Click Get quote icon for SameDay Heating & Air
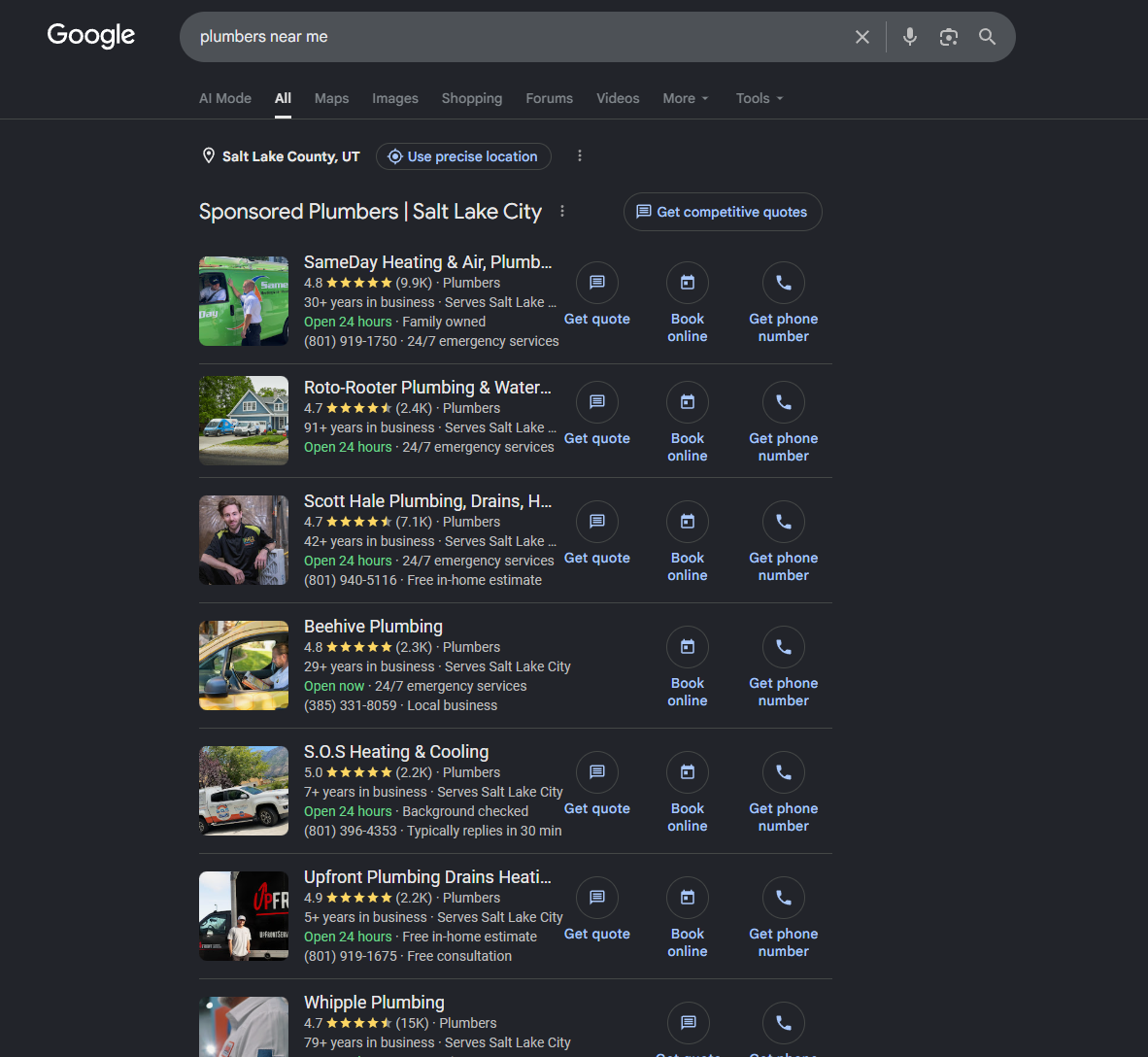This screenshot has height=1057, width=1148. 596,283
